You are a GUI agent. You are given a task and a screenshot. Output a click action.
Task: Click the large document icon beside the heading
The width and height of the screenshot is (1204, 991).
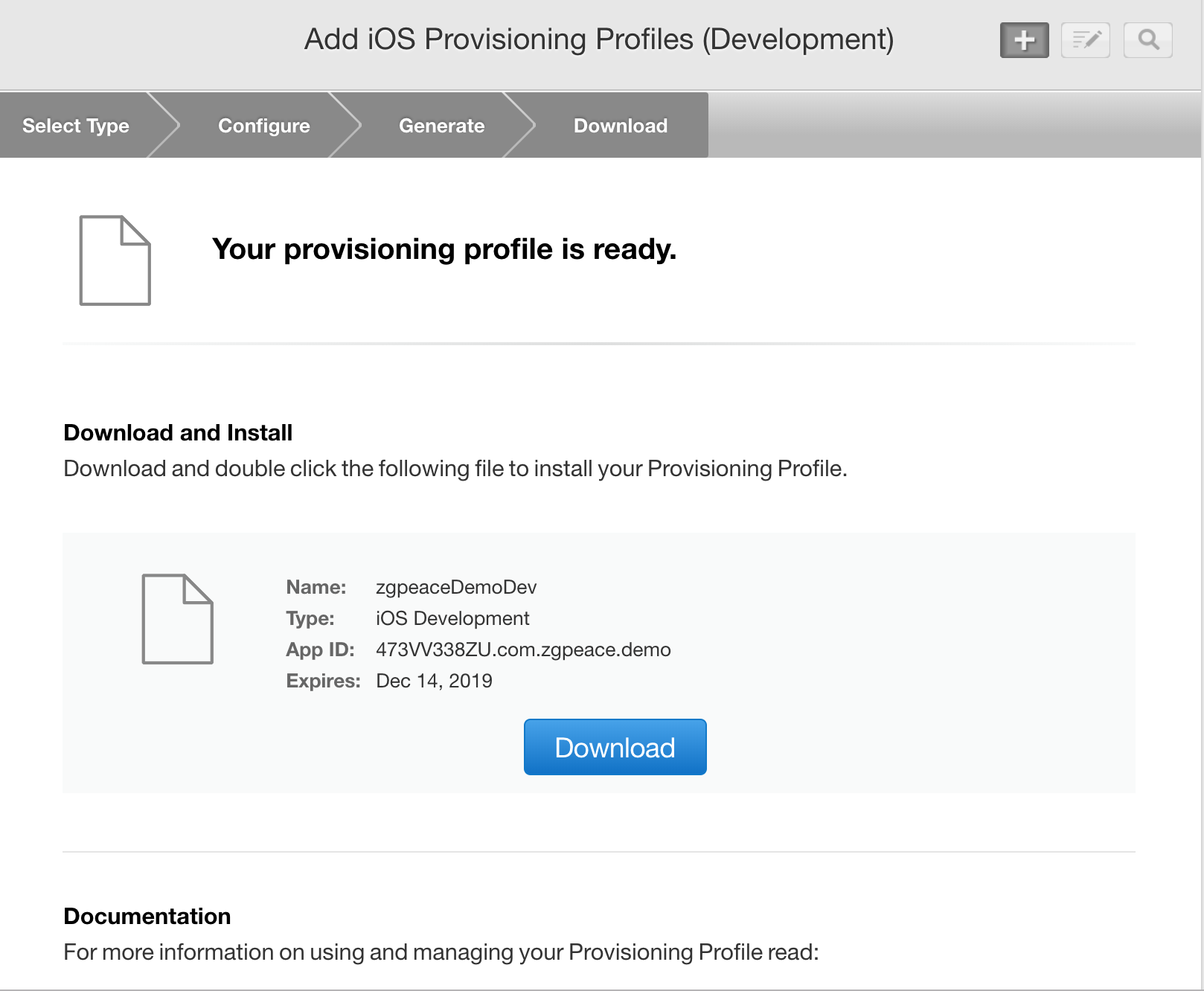point(115,260)
